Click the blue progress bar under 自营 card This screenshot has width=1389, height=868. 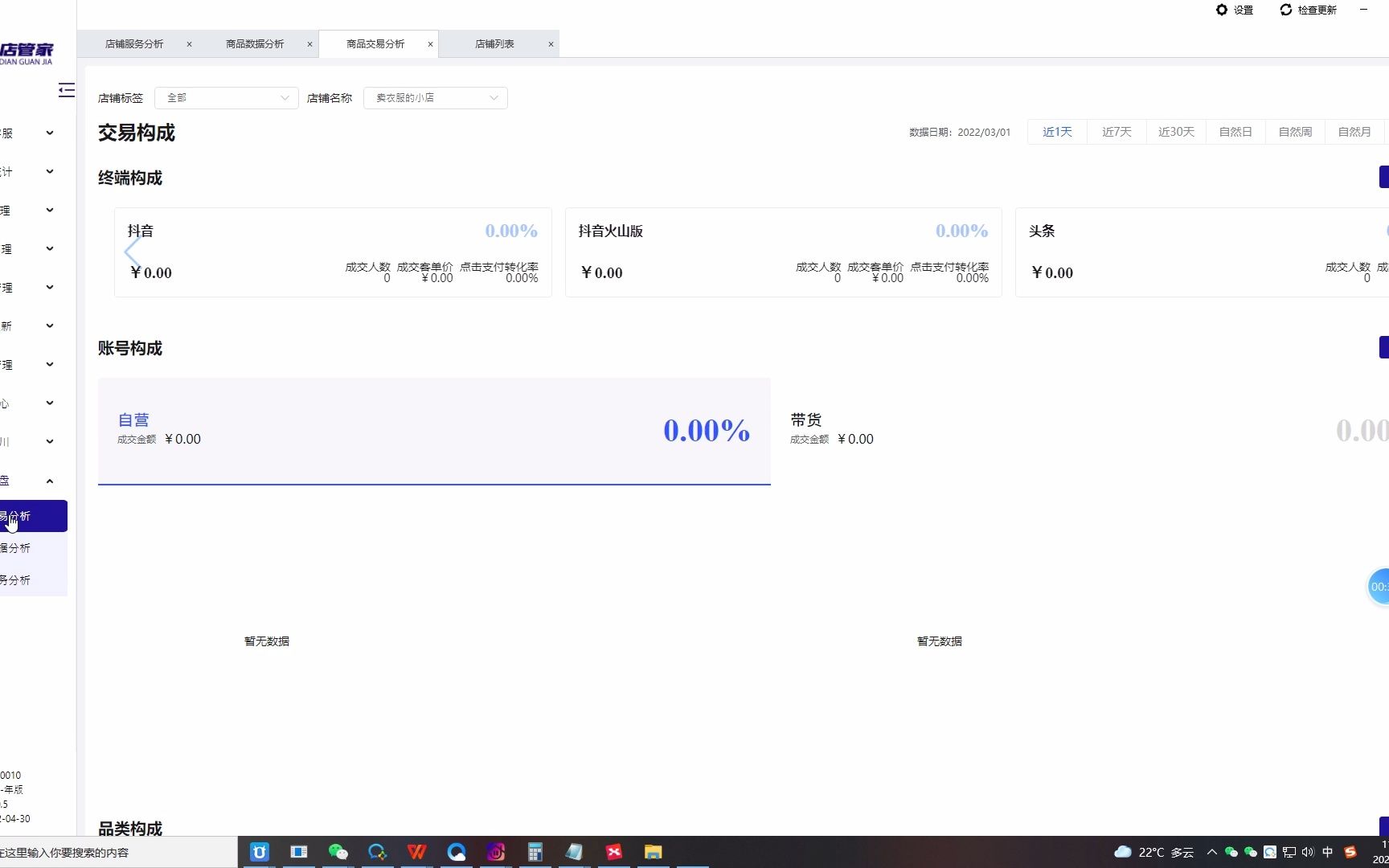tap(434, 484)
